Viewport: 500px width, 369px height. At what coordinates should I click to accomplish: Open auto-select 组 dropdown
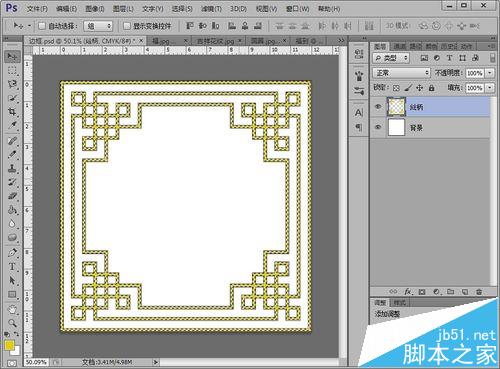click(98, 26)
